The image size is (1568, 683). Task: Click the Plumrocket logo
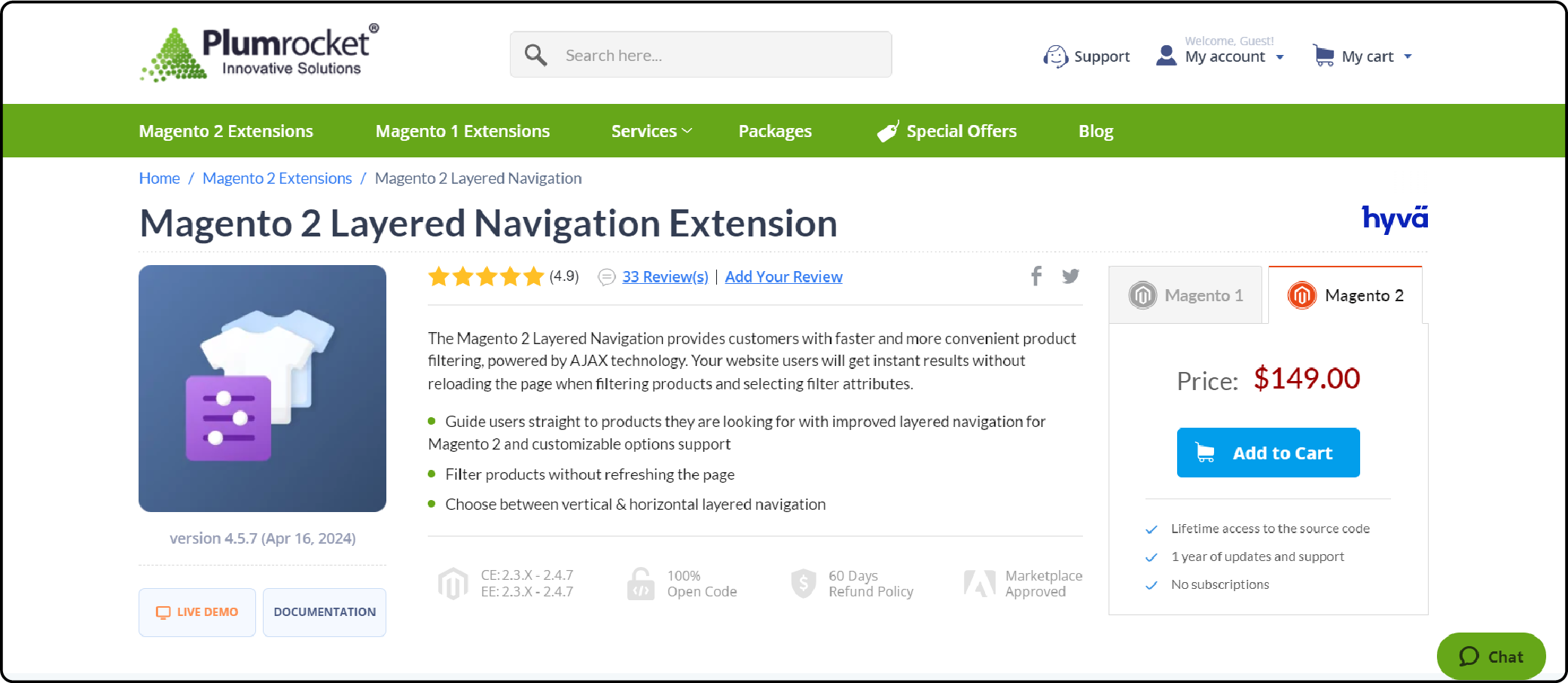(259, 53)
